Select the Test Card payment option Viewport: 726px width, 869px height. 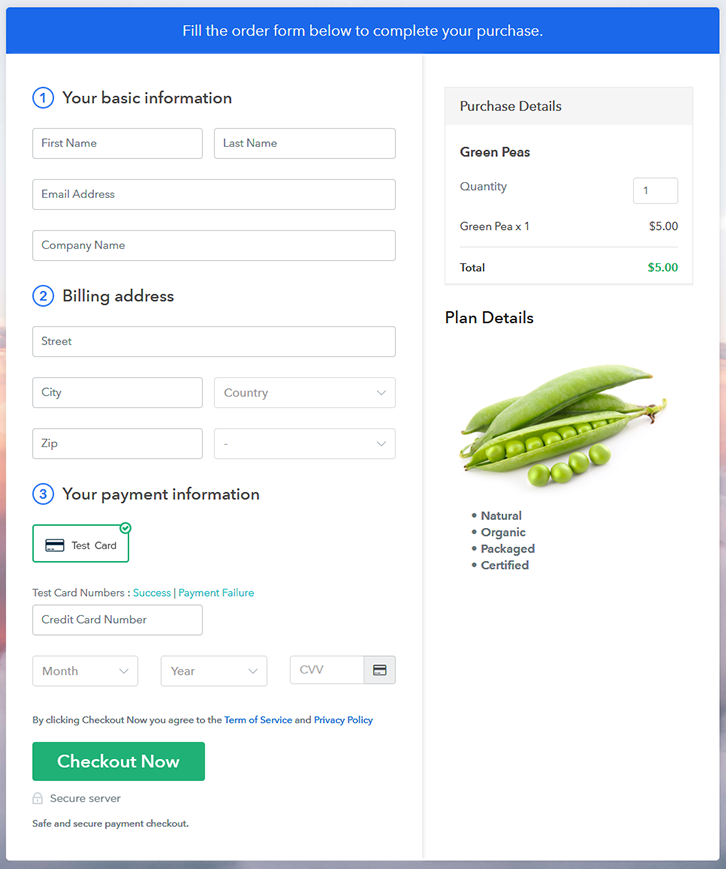tap(81, 545)
